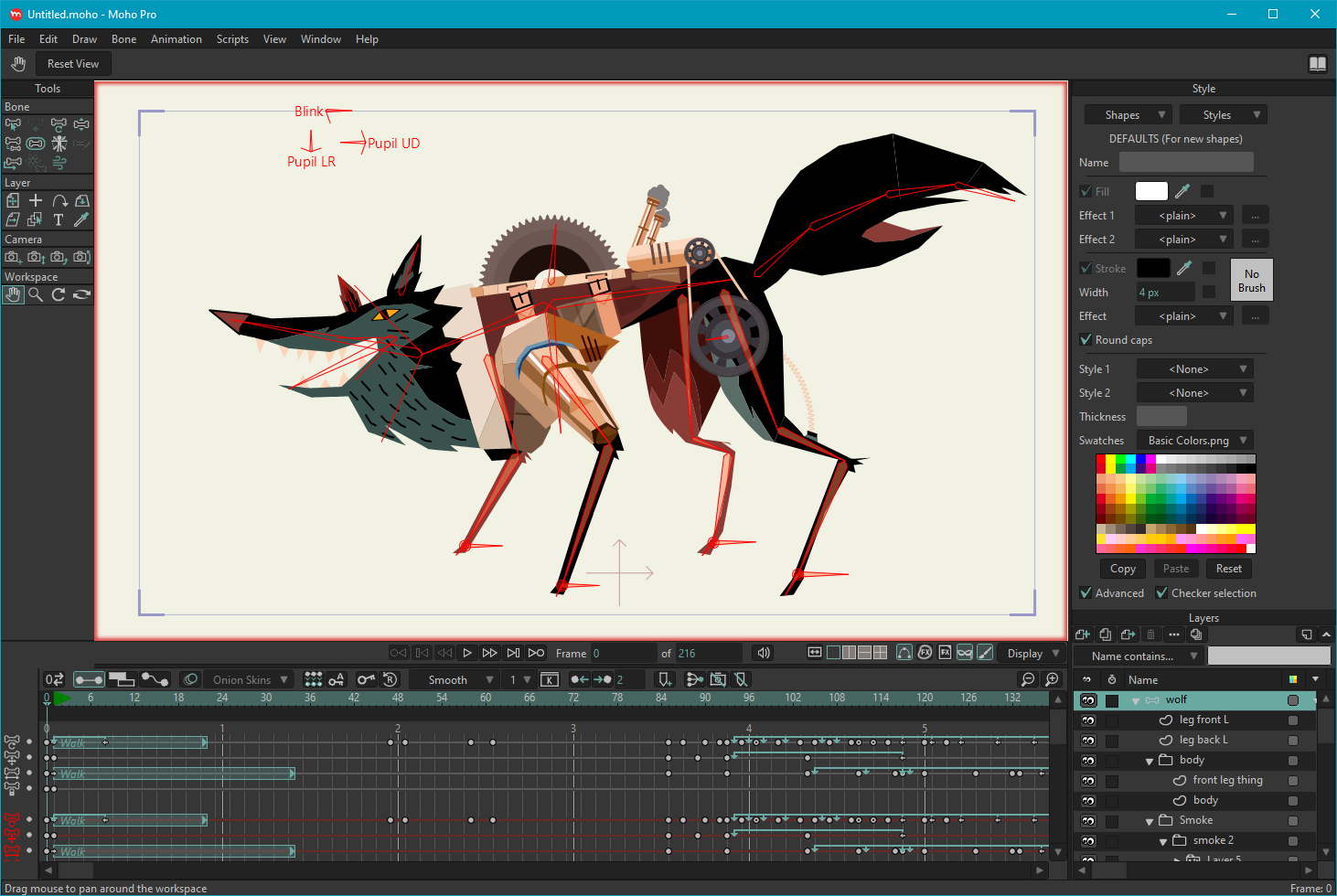Toggle the Stroke checkbox
Screen dimensions: 1337x896
tap(1086, 268)
